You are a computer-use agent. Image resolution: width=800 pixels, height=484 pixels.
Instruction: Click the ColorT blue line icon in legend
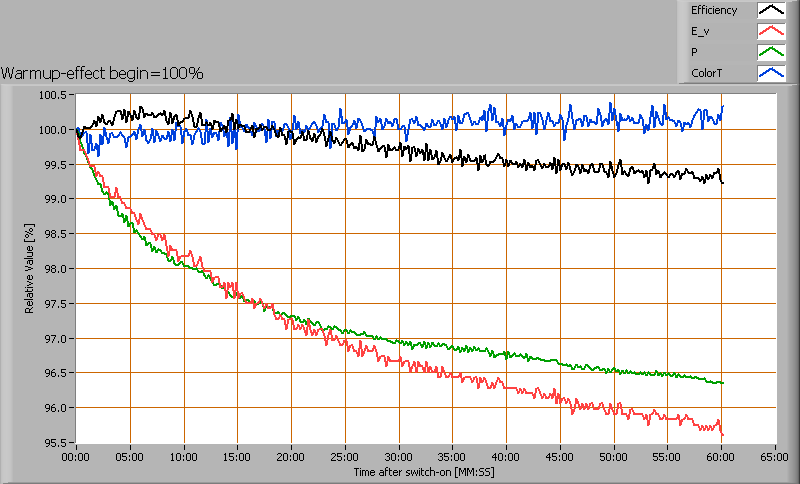tap(770, 74)
